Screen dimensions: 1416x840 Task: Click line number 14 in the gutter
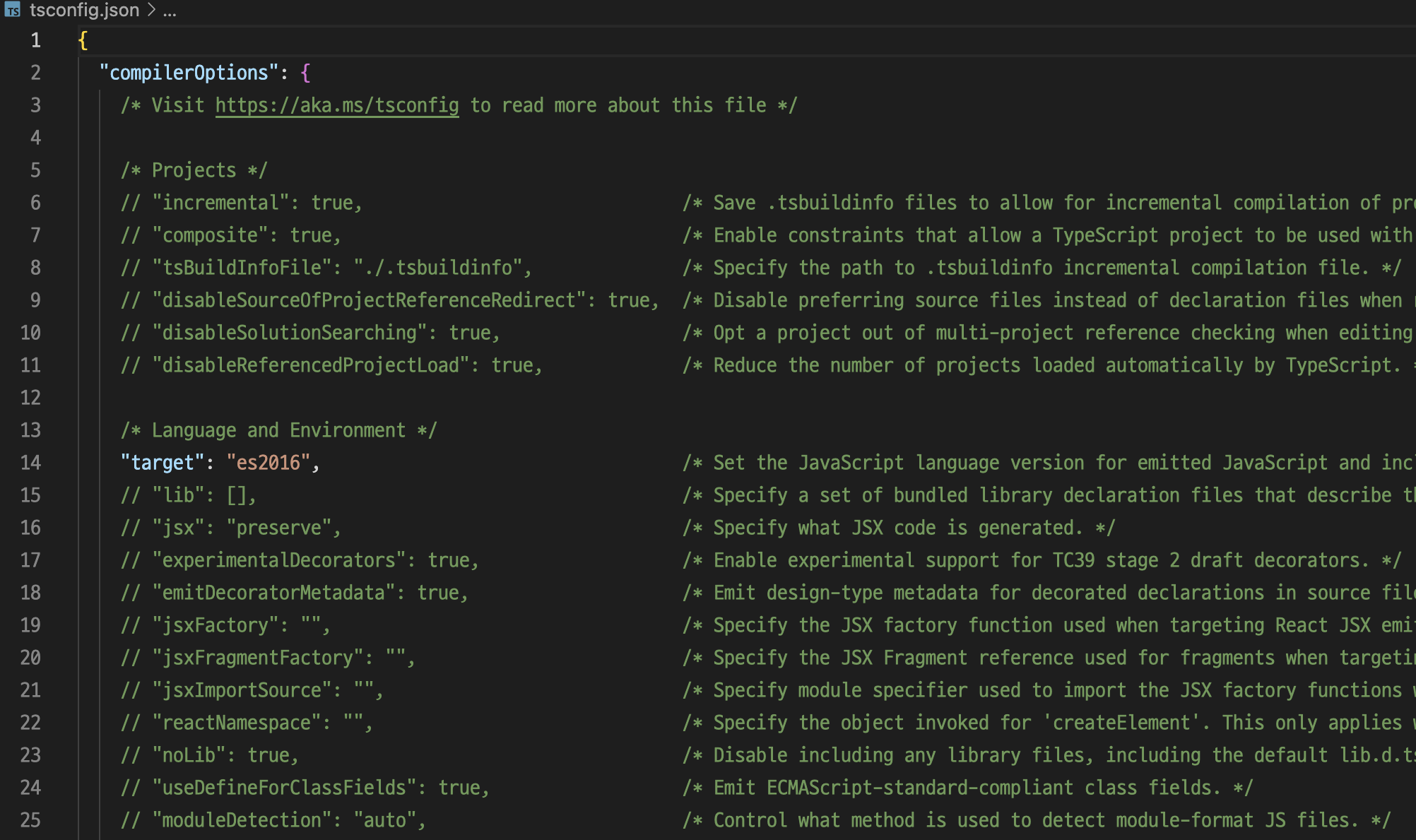[30, 463]
